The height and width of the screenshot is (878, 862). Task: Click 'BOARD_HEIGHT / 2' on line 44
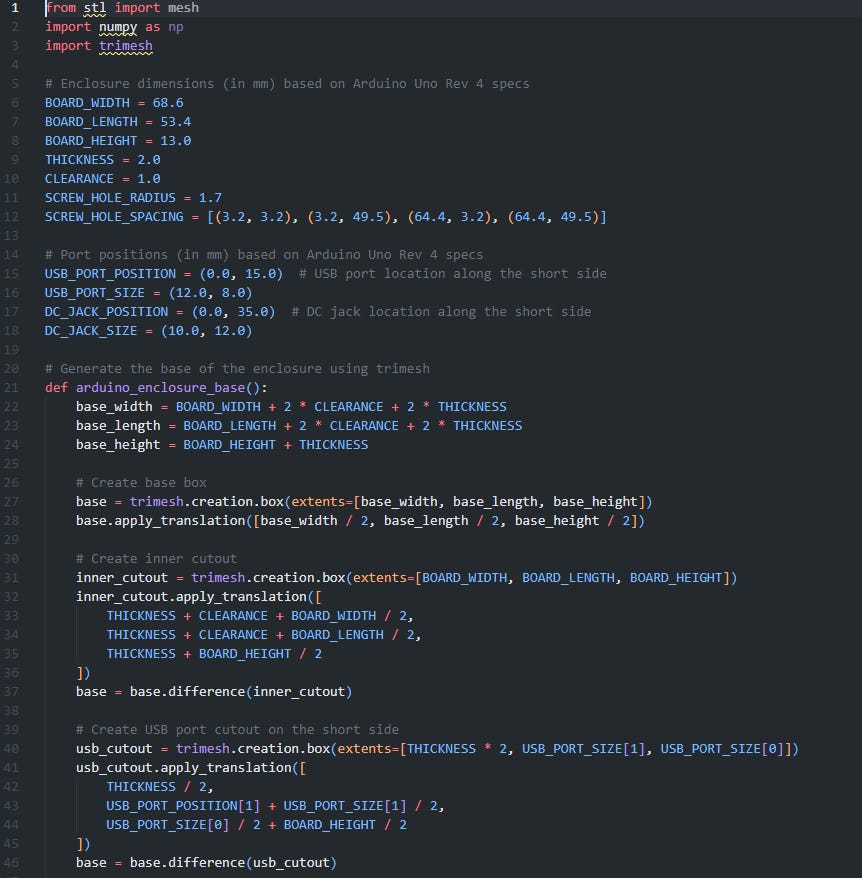tap(345, 825)
